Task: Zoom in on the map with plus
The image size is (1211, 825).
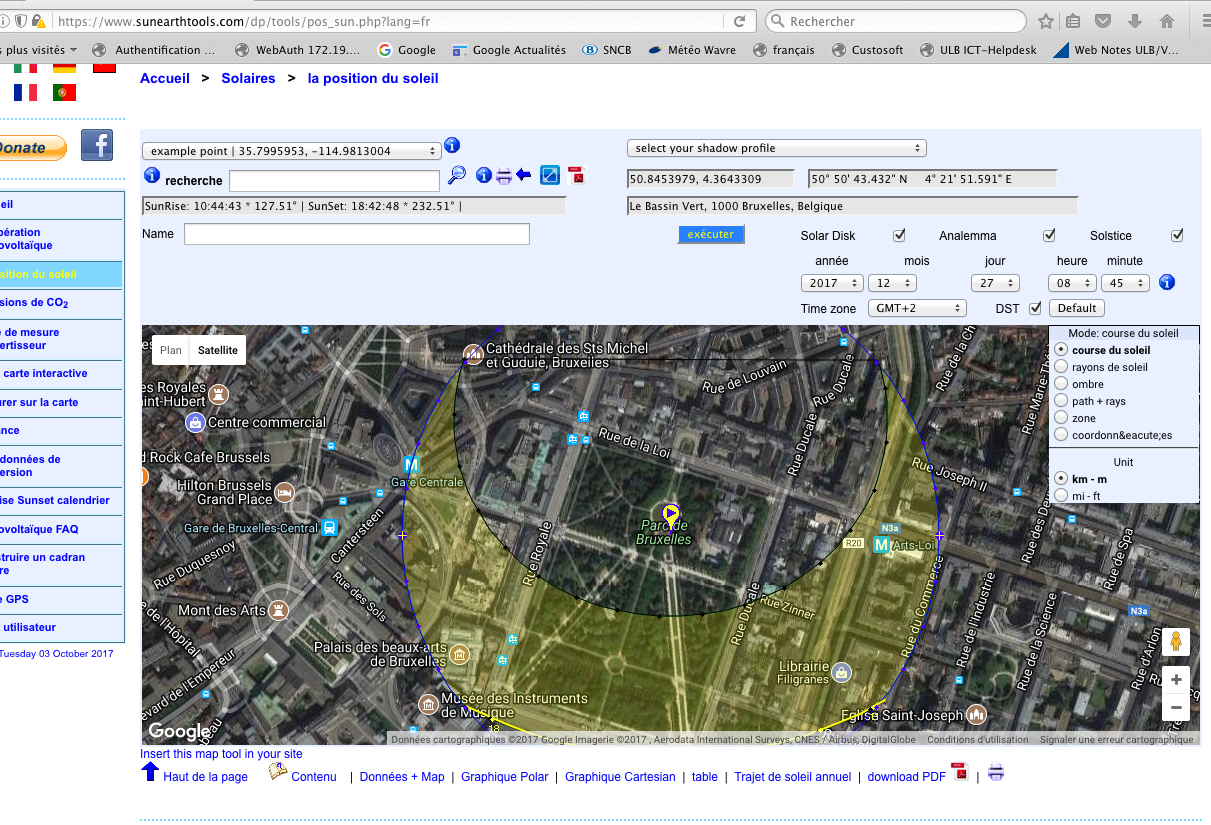Action: [1176, 680]
